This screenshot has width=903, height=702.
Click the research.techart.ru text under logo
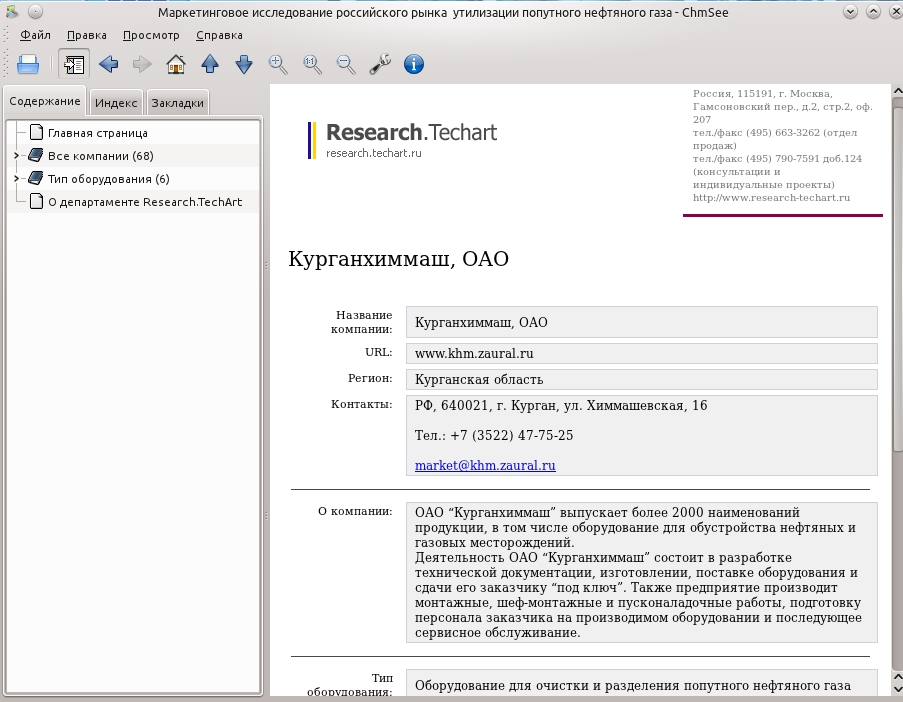374,153
